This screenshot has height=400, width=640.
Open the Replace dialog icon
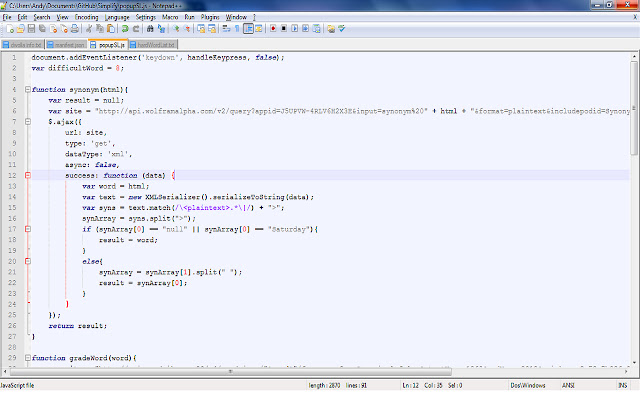[161, 29]
